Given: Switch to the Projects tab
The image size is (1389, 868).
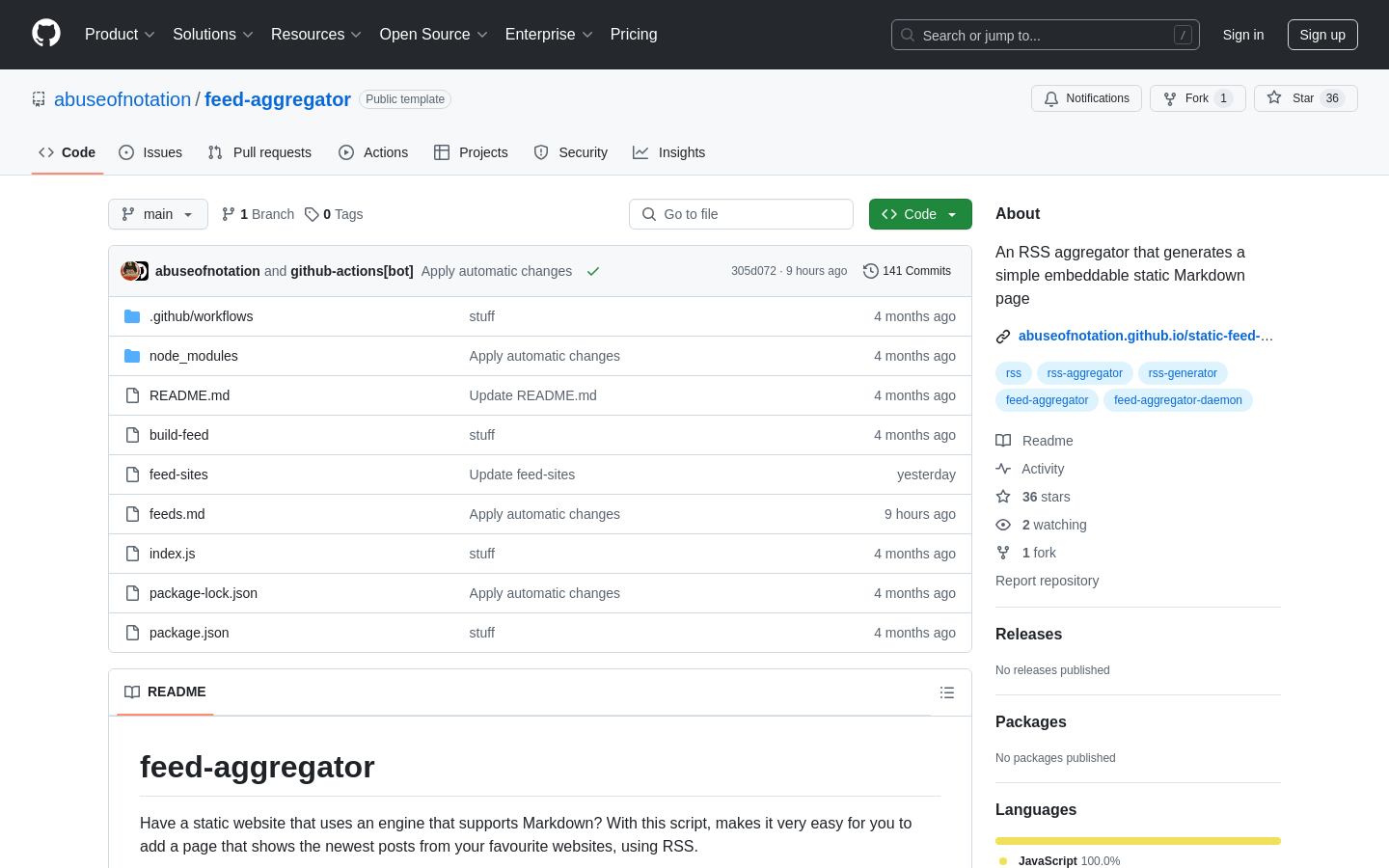Looking at the screenshot, I should (x=471, y=152).
